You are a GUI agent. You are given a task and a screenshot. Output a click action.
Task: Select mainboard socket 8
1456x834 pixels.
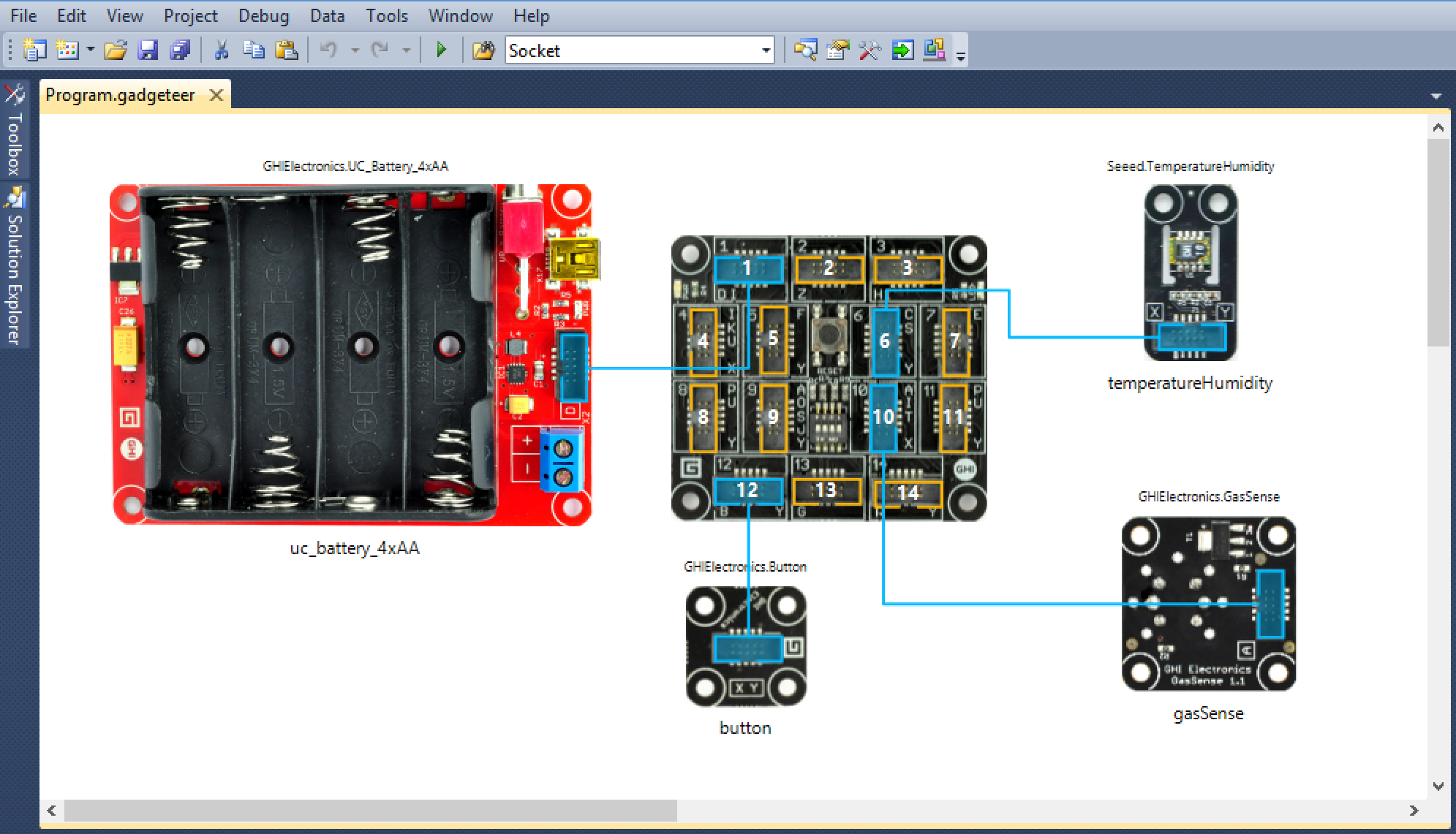703,418
